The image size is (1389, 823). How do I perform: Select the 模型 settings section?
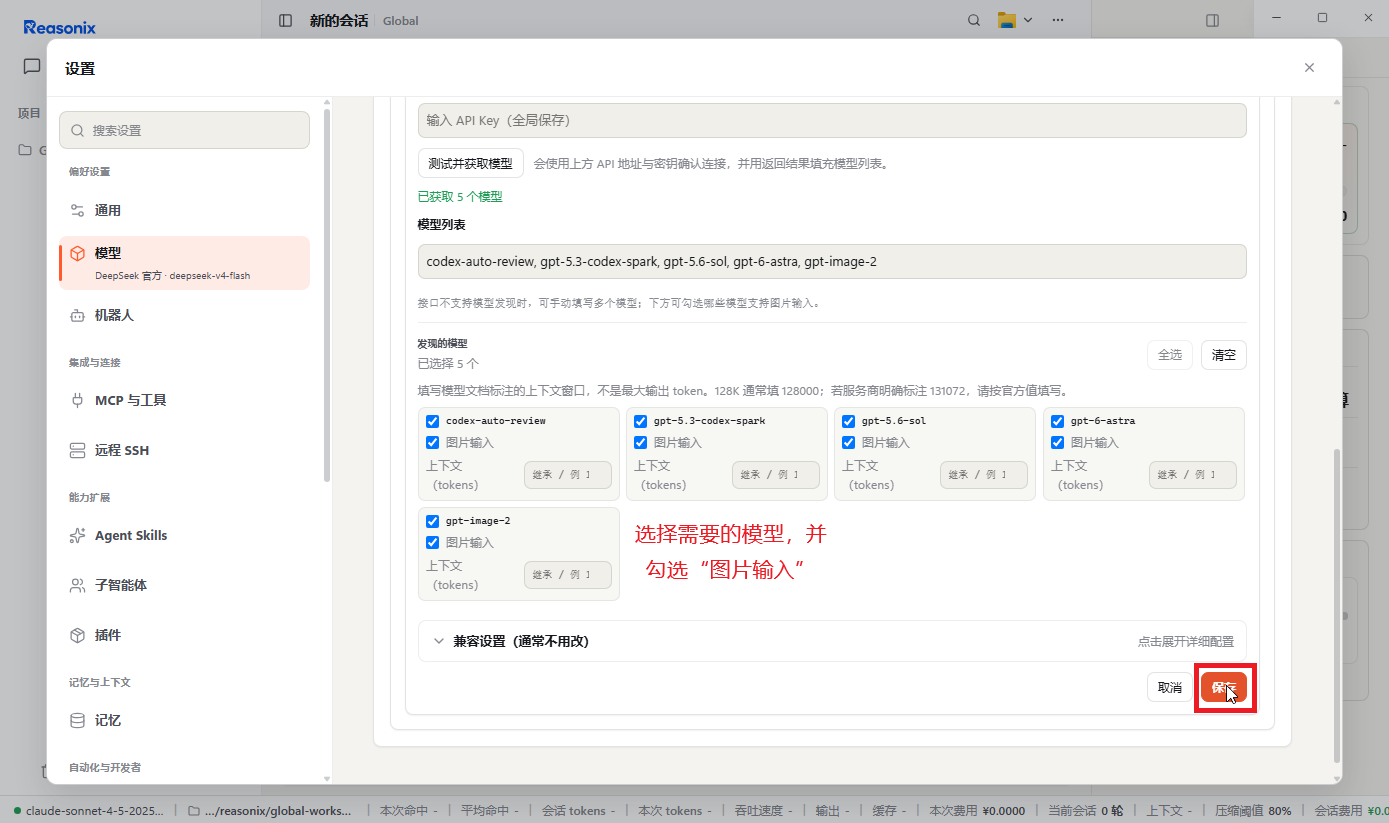coord(184,263)
